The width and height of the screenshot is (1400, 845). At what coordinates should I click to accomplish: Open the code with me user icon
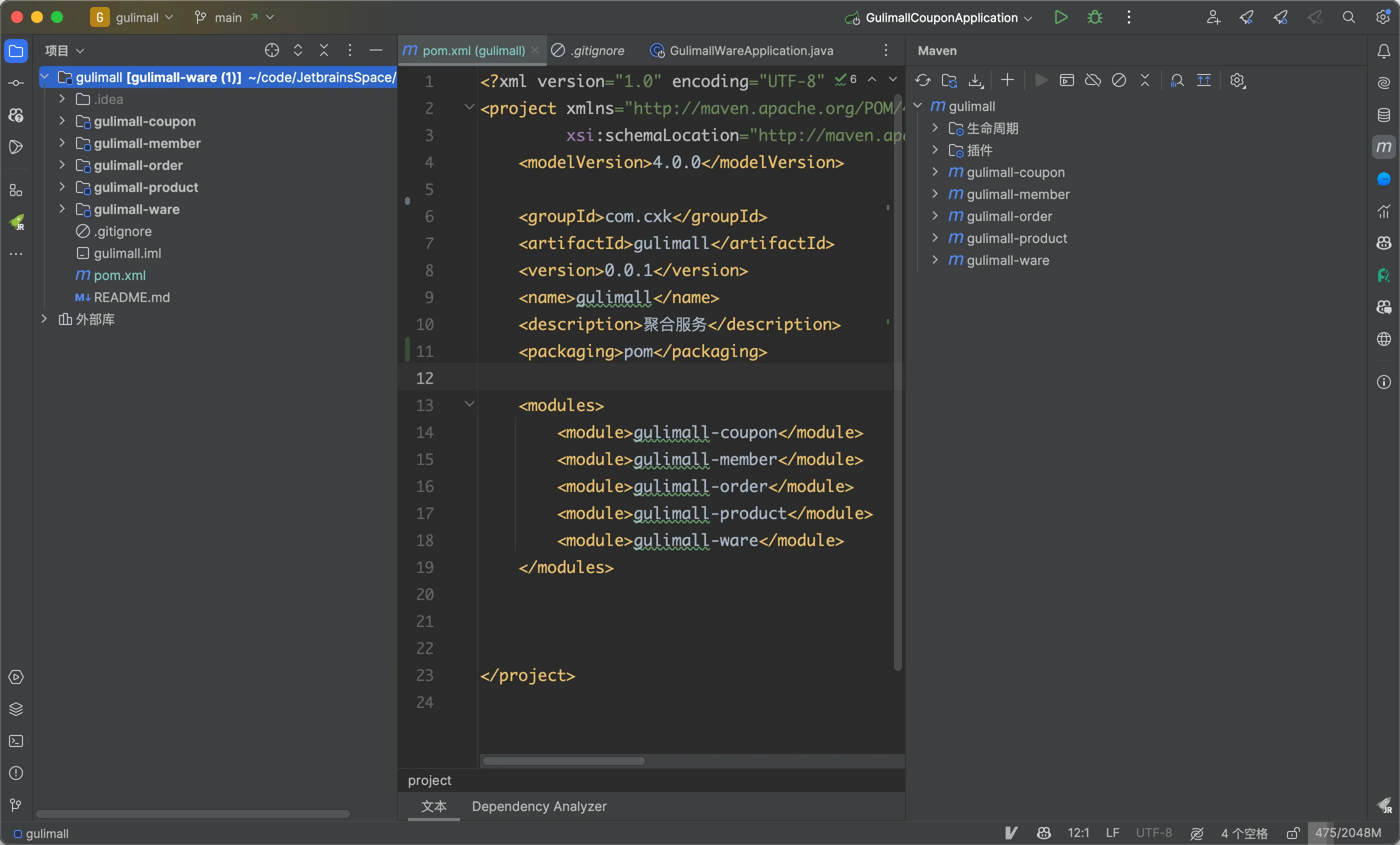1213,17
